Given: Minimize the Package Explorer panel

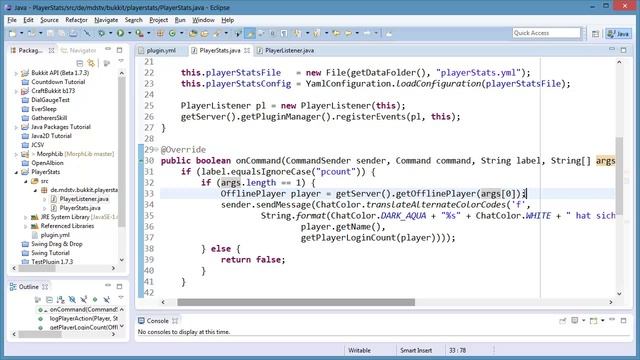Looking at the screenshot, I should coord(108,49).
